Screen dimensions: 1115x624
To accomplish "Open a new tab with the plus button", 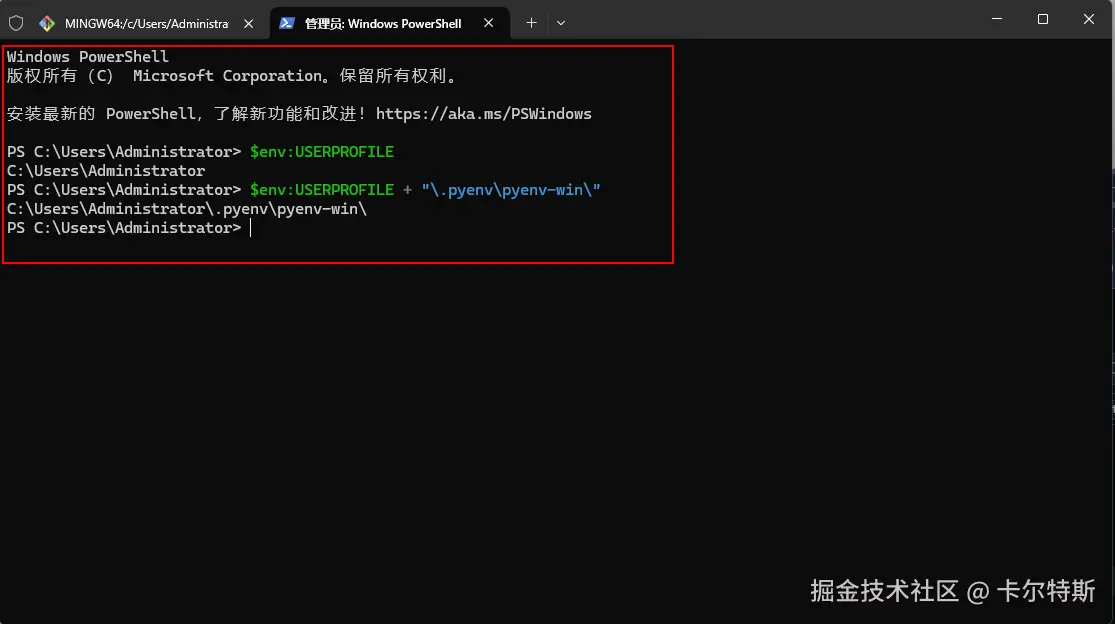I will pos(531,23).
